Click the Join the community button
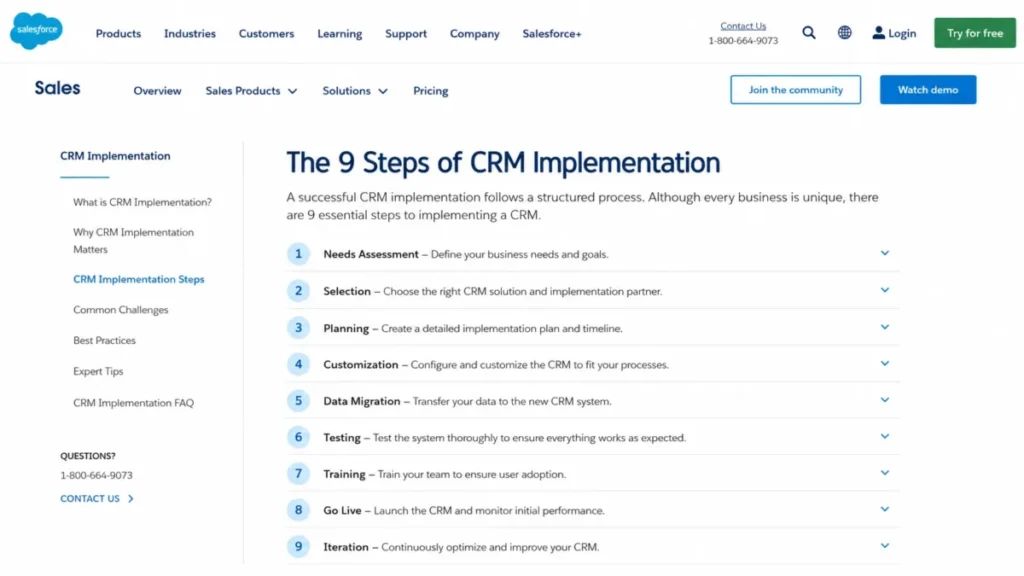The height and width of the screenshot is (576, 1024). tap(795, 89)
